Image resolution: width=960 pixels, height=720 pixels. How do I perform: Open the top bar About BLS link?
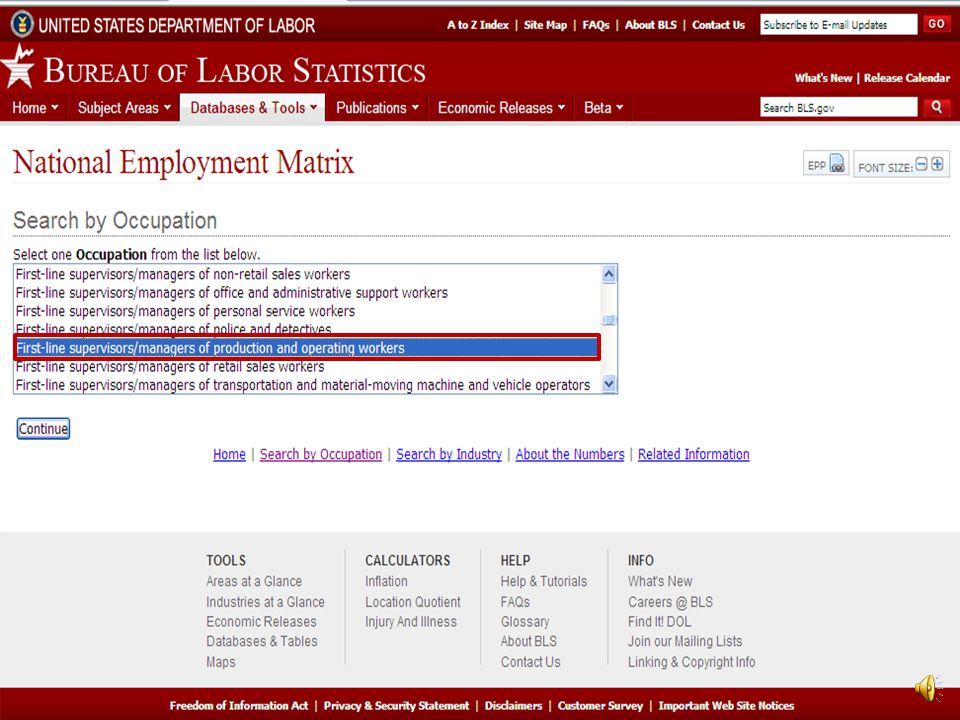[x=651, y=25]
